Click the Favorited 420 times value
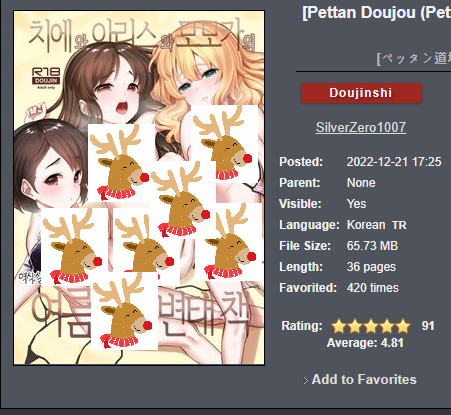The height and width of the screenshot is (415, 451). (373, 288)
